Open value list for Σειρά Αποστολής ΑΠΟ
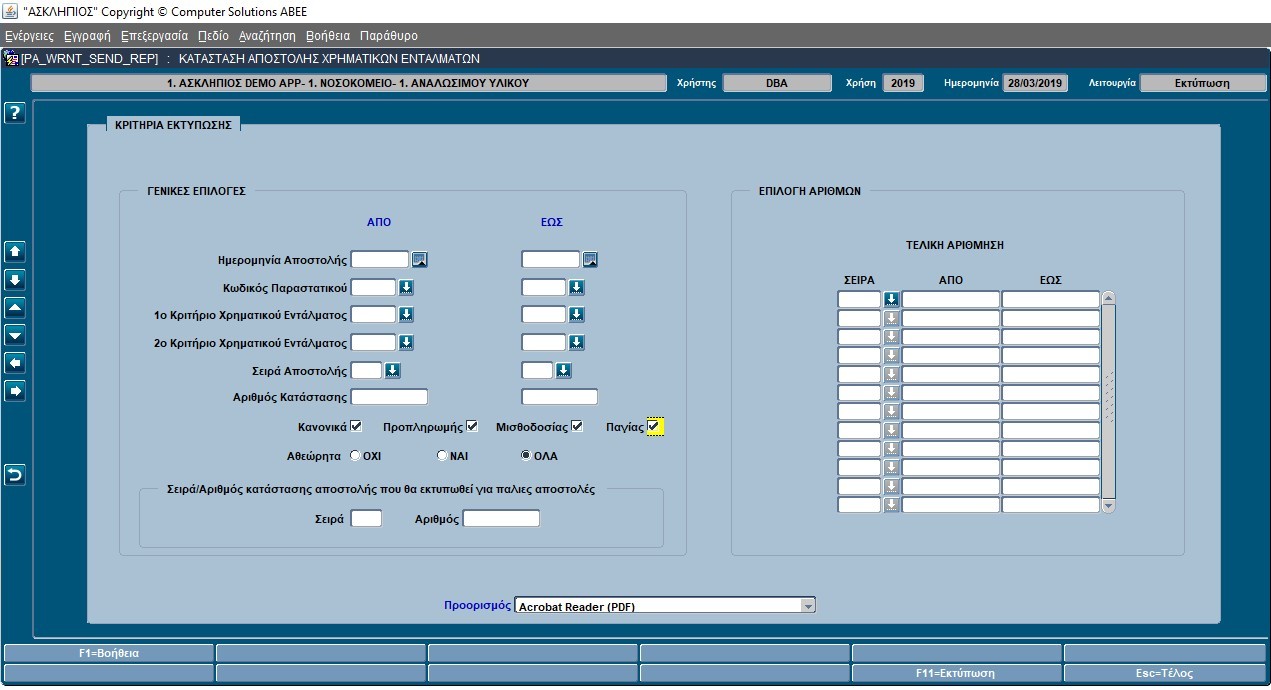The image size is (1271, 690). click(392, 371)
